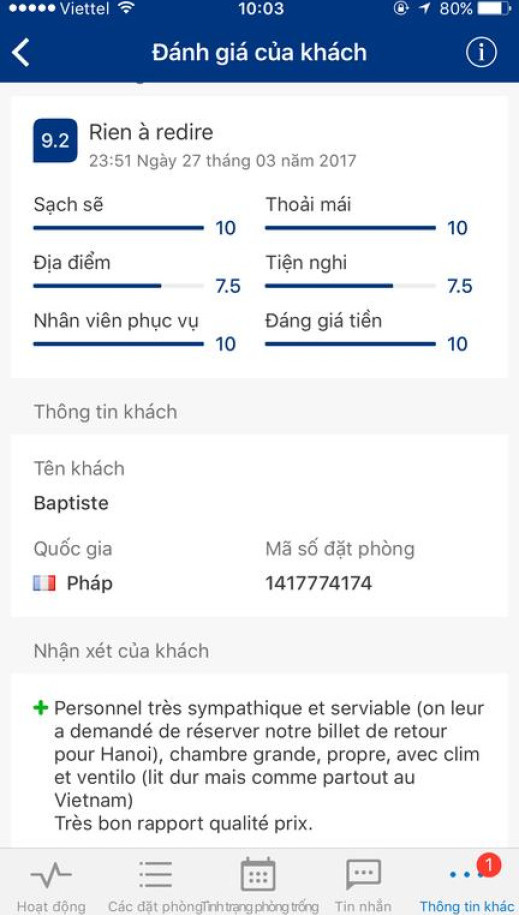
Task: Tap the green plus comment icon
Action: (x=40, y=708)
